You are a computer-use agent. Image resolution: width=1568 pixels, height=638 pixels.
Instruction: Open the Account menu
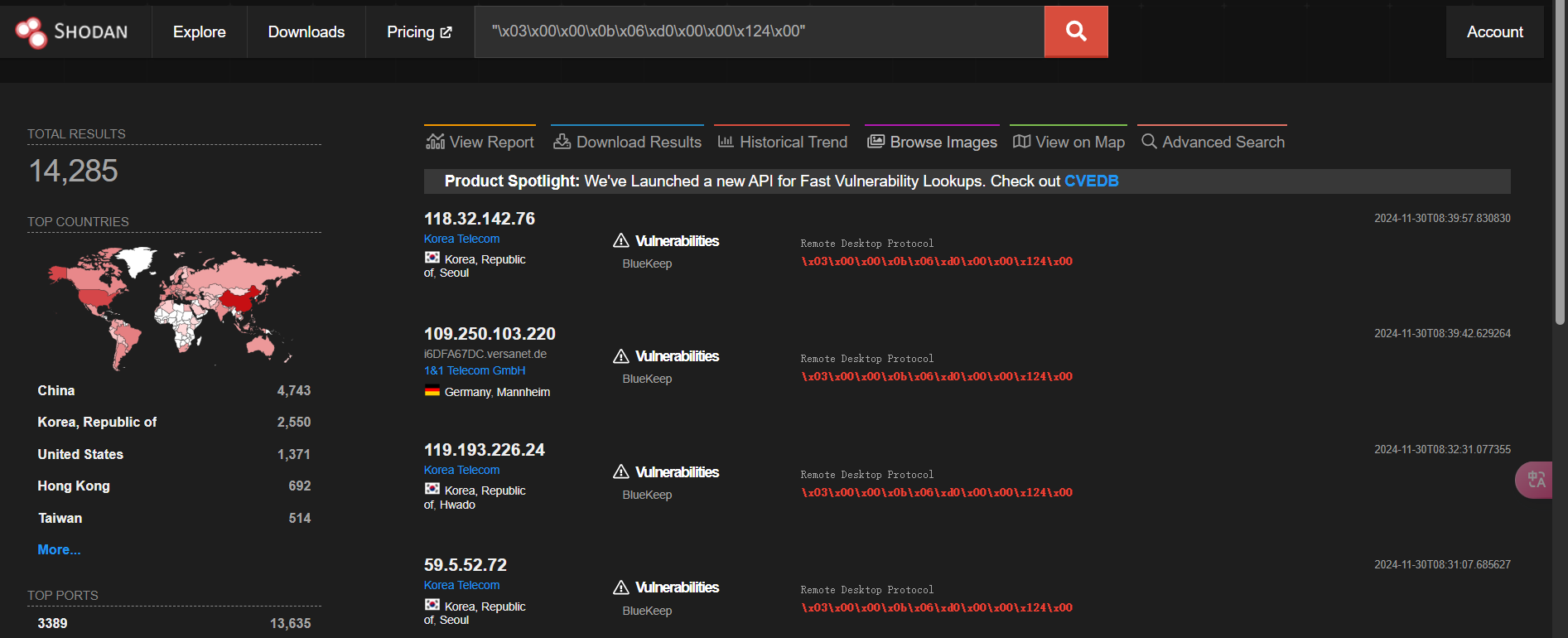(x=1494, y=31)
